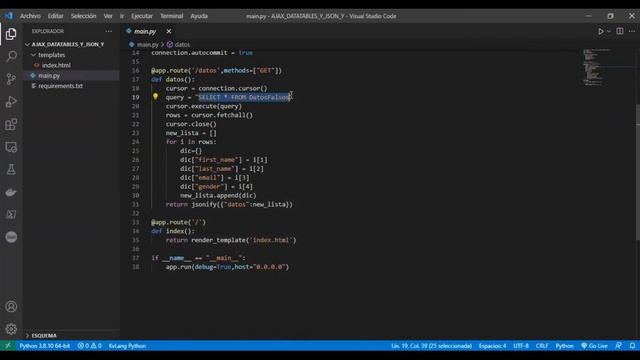Image resolution: width=640 pixels, height=360 pixels.
Task: Click the lightbulb code action on line 19
Action: pyautogui.click(x=155, y=97)
